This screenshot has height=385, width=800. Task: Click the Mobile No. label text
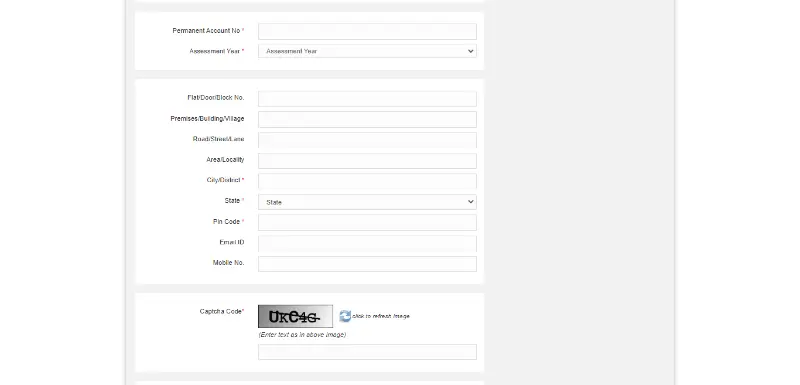pos(229,263)
